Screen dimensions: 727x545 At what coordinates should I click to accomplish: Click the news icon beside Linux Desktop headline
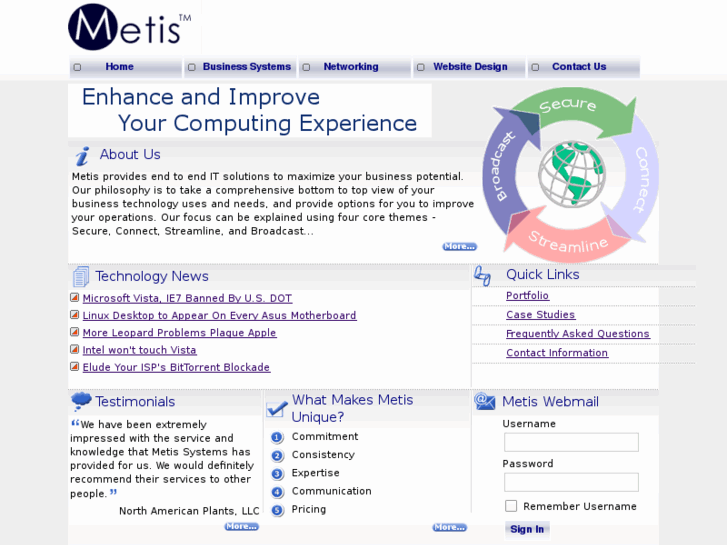click(x=74, y=314)
